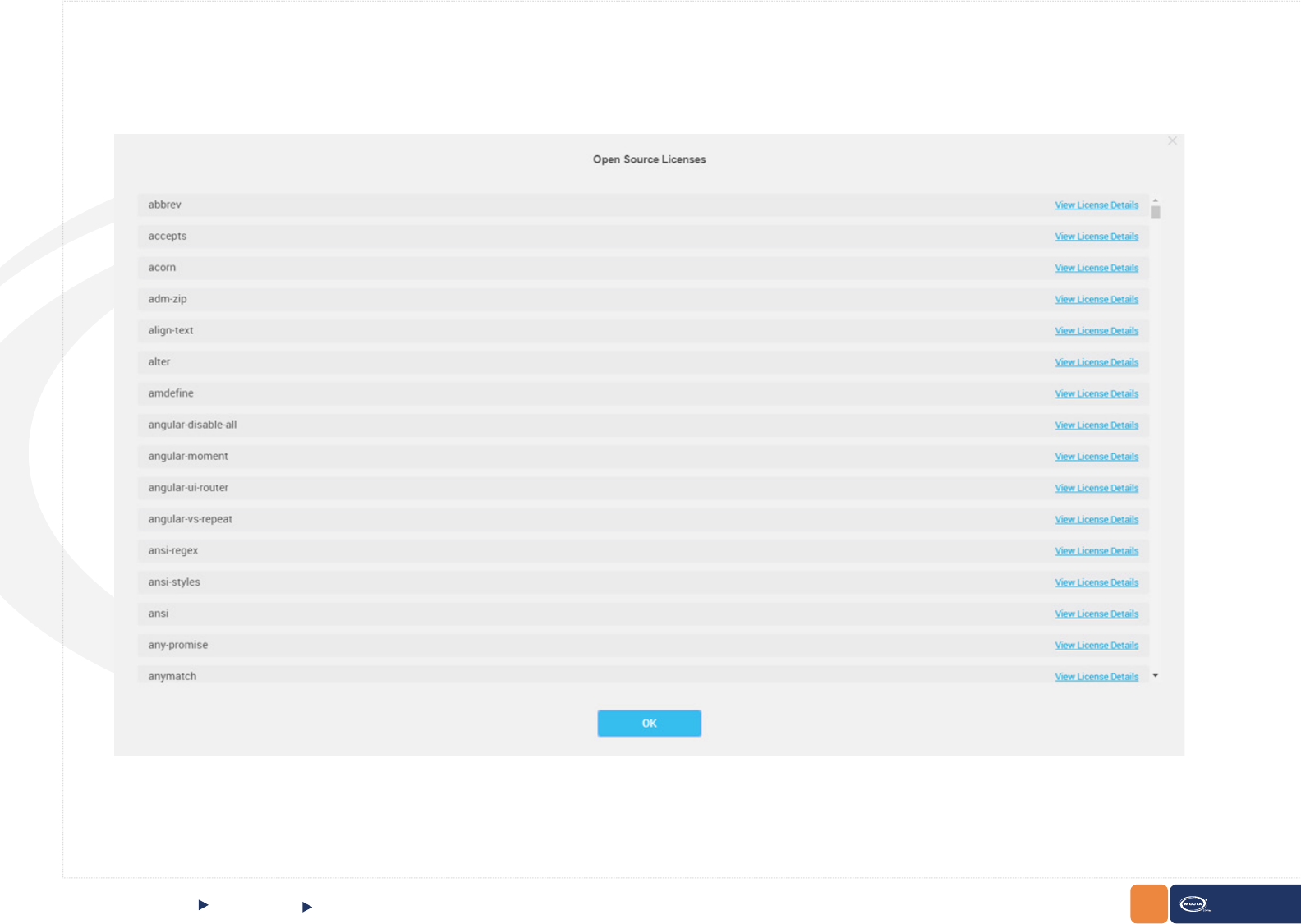
Task: View license details for adm-zip
Action: tap(1096, 299)
